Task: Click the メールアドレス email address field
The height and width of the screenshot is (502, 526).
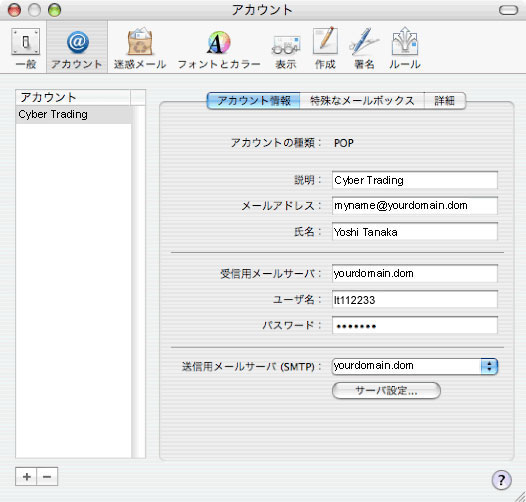Action: tap(415, 205)
